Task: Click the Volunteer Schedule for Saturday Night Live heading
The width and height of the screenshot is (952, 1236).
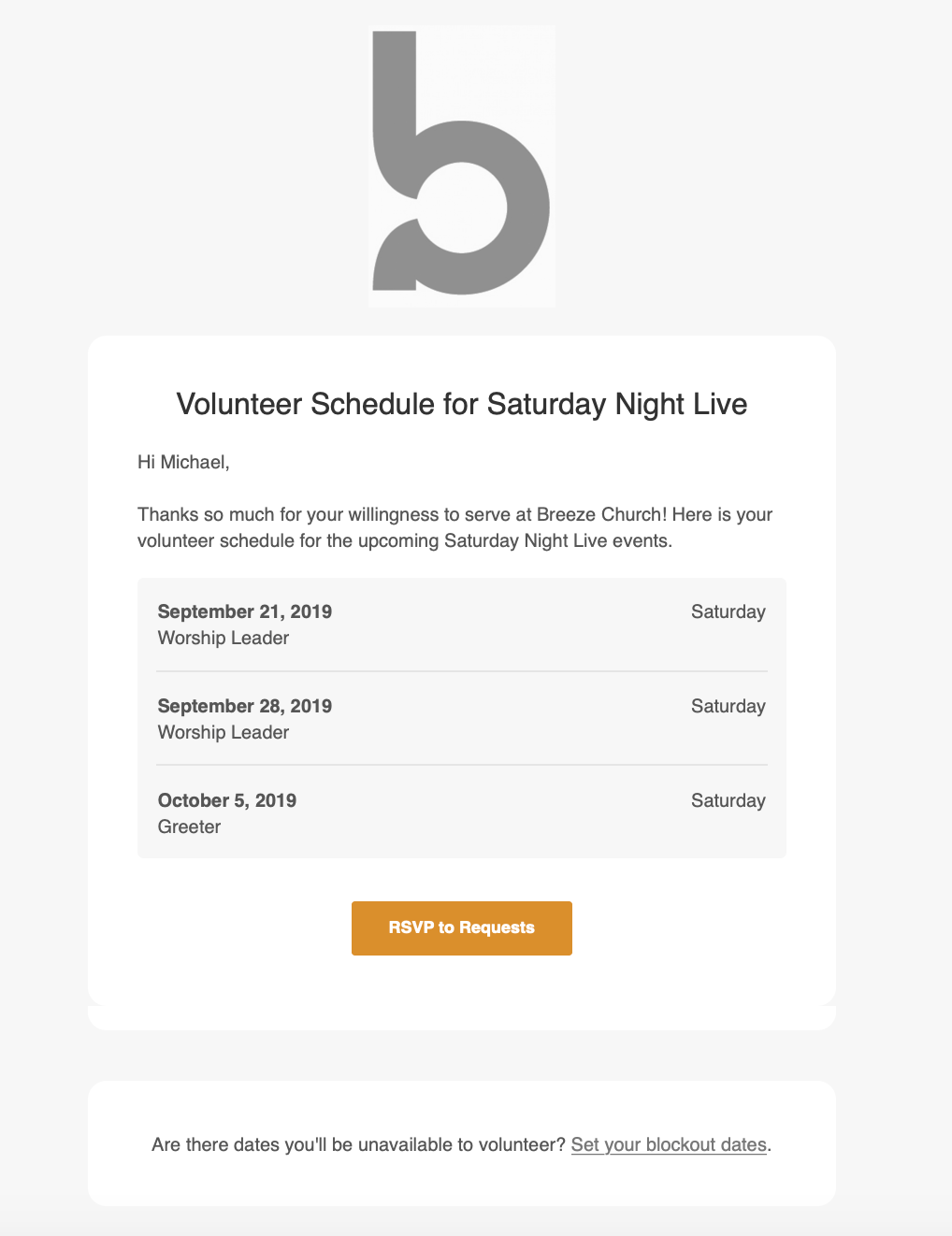Action: click(462, 404)
